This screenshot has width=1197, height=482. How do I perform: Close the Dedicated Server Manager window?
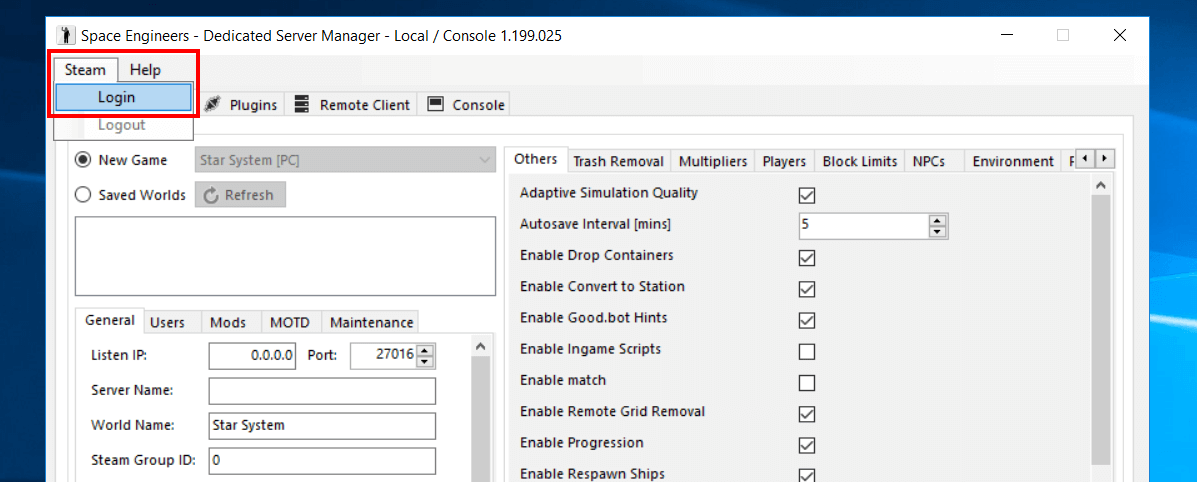1120,35
